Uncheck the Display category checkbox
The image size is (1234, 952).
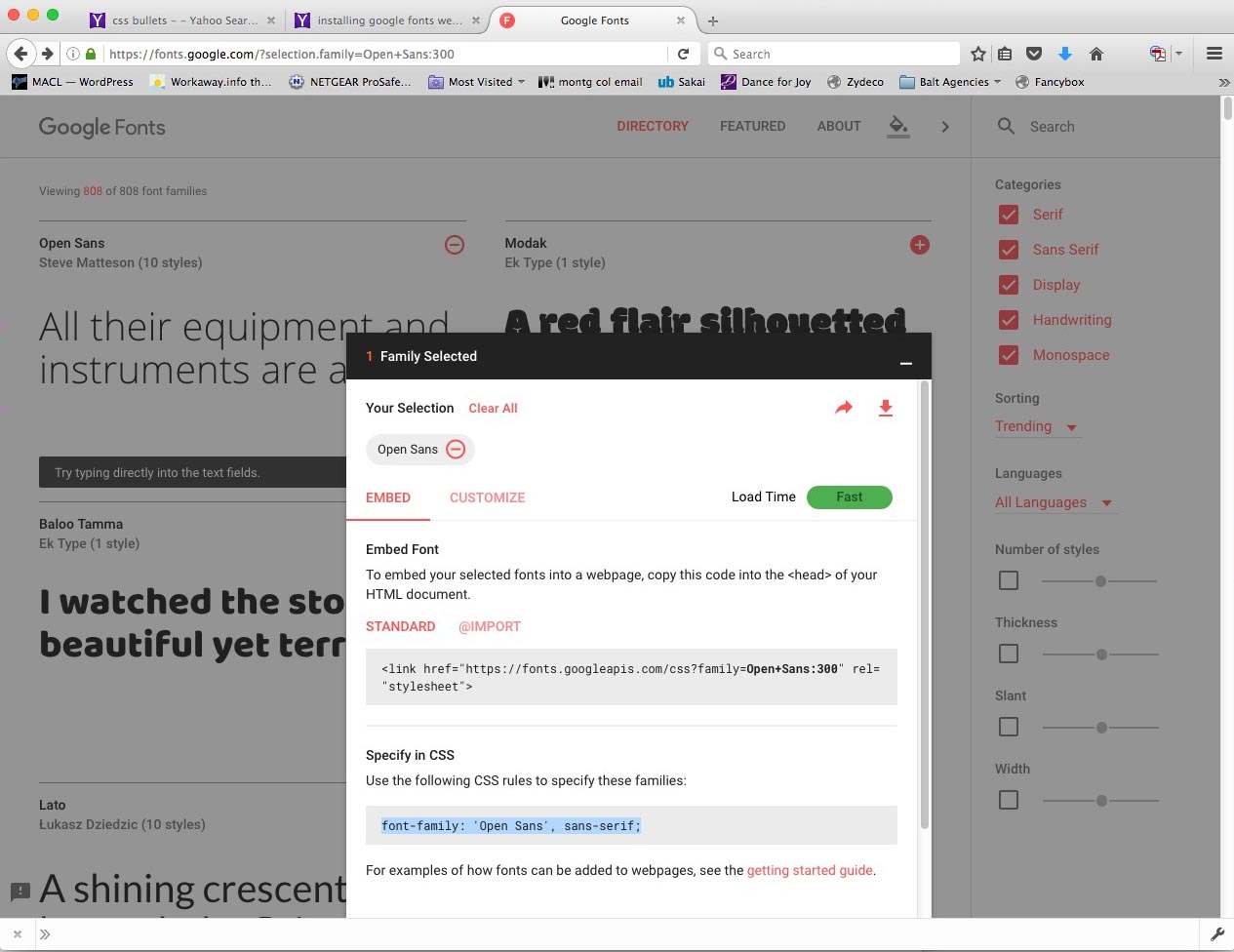tap(1009, 285)
